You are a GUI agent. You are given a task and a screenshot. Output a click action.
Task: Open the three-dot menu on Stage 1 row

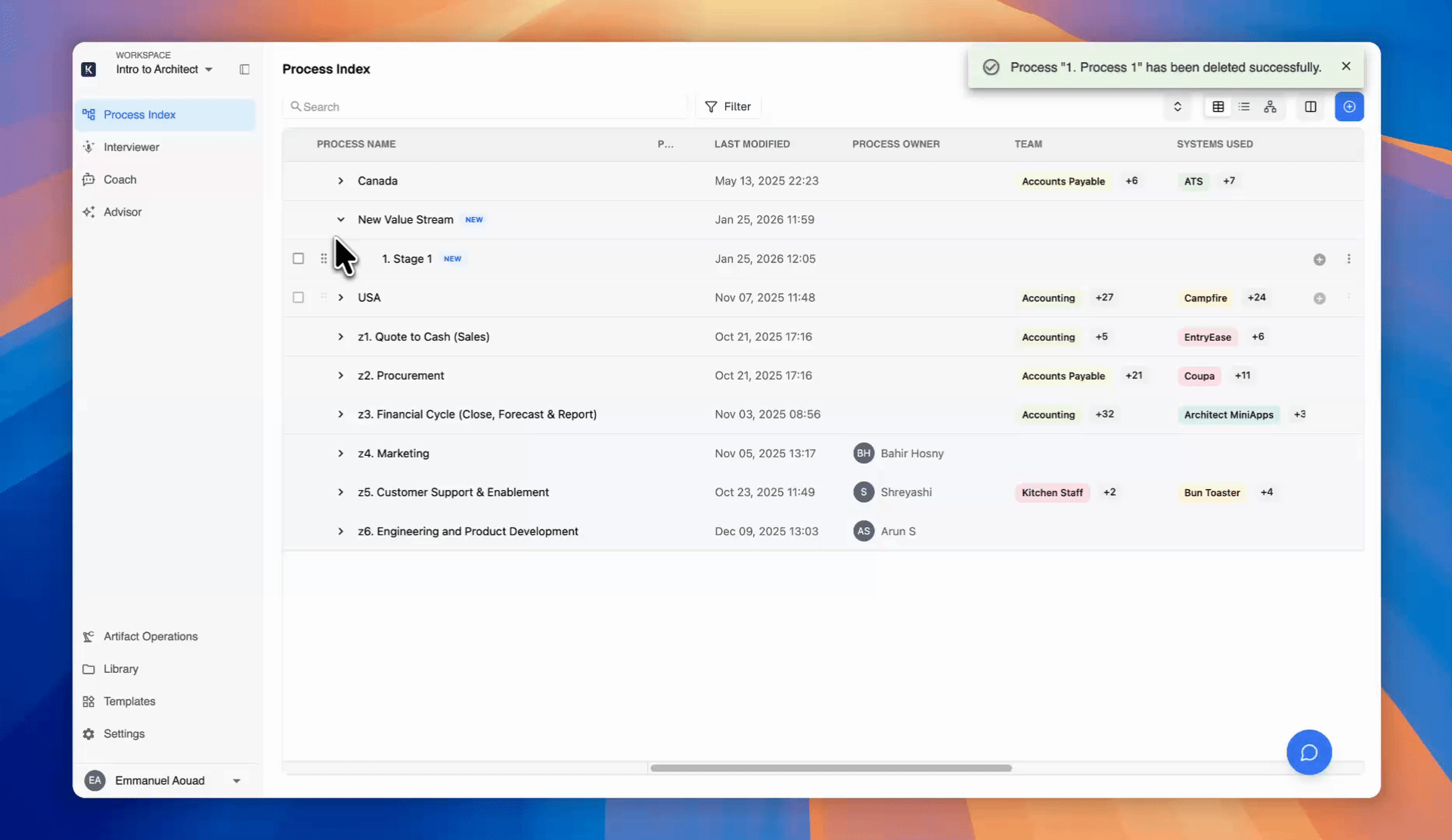click(1348, 259)
